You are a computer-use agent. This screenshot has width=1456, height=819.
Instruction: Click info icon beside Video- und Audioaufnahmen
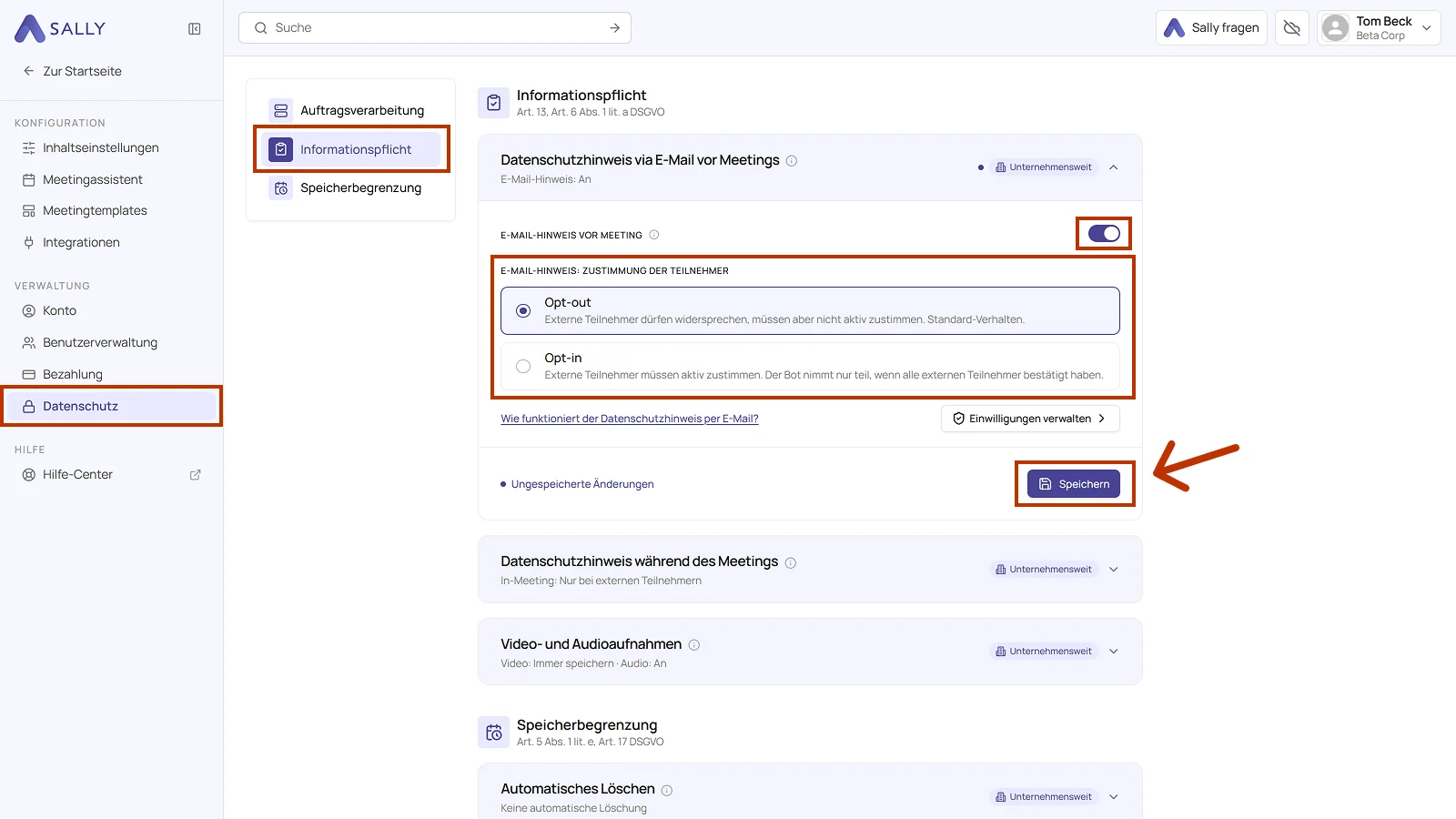(x=694, y=645)
